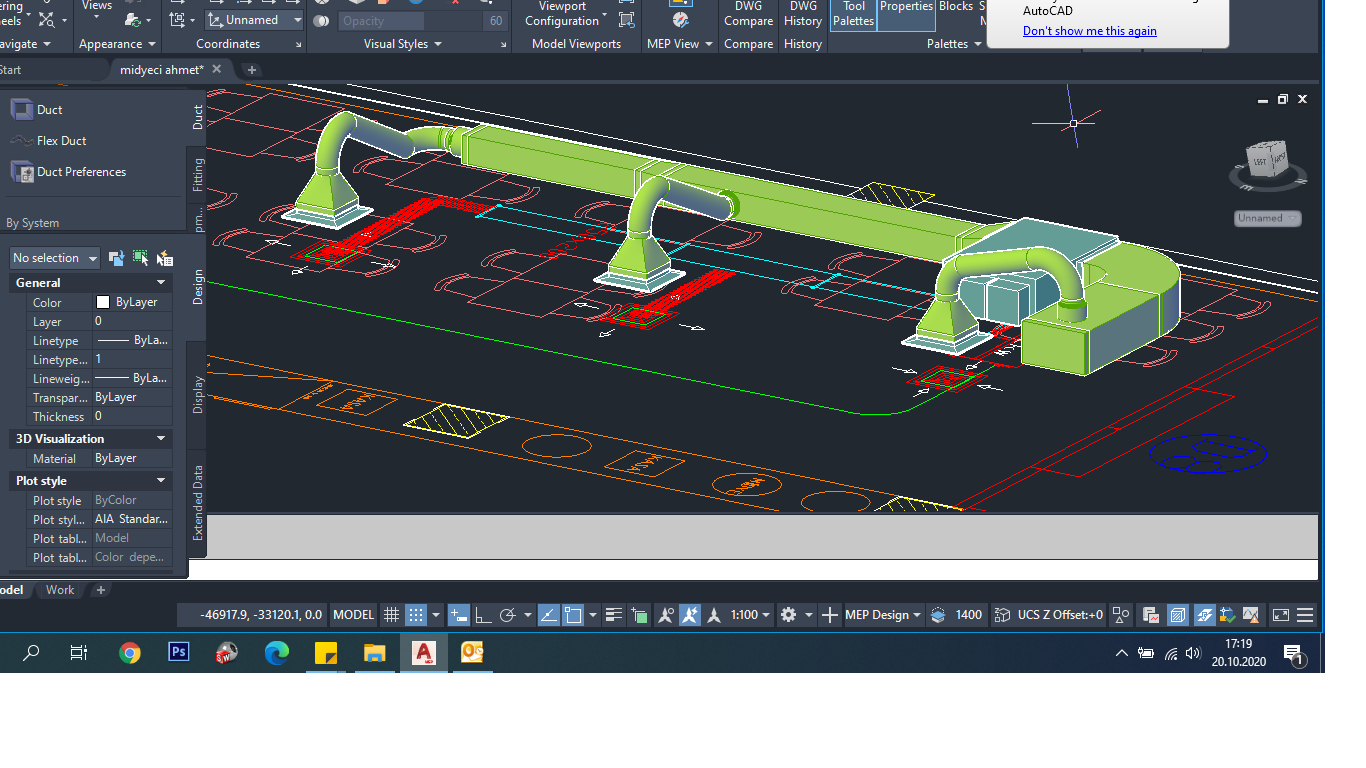Click the Select Objects icon in Properties
Screen dimensions: 1366x768
point(140,258)
